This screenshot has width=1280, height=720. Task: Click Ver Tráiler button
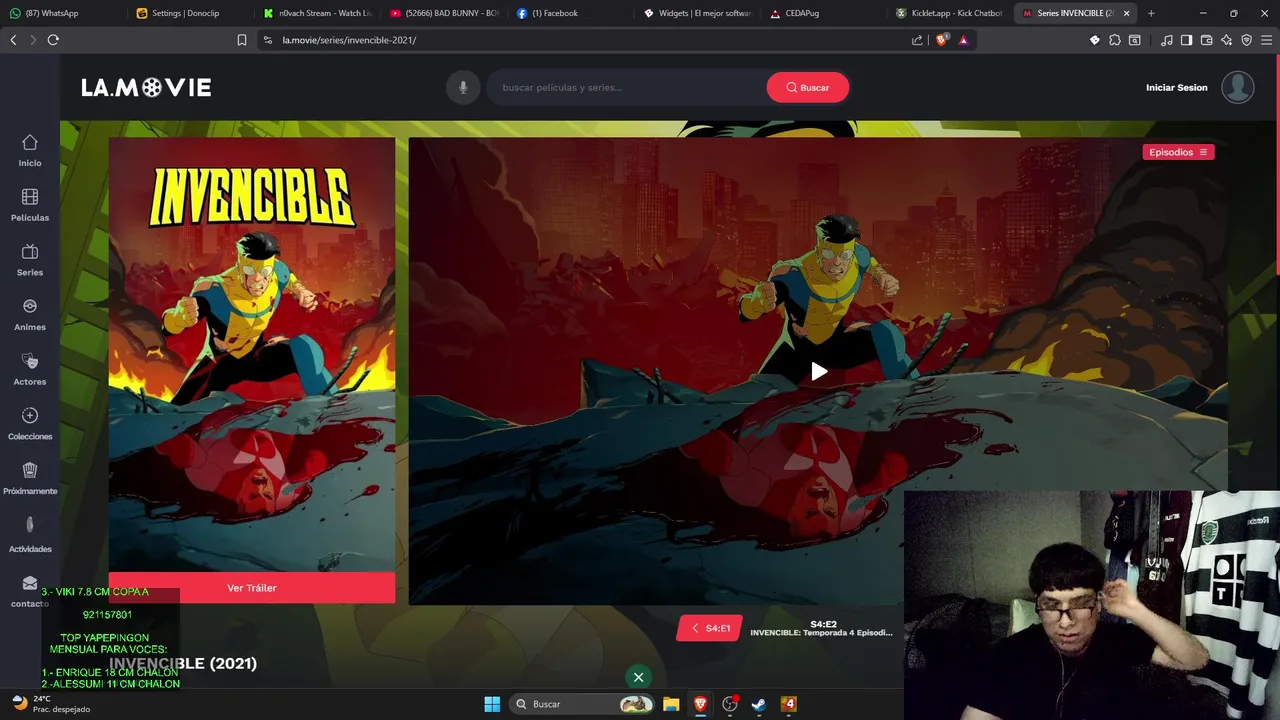[252, 588]
